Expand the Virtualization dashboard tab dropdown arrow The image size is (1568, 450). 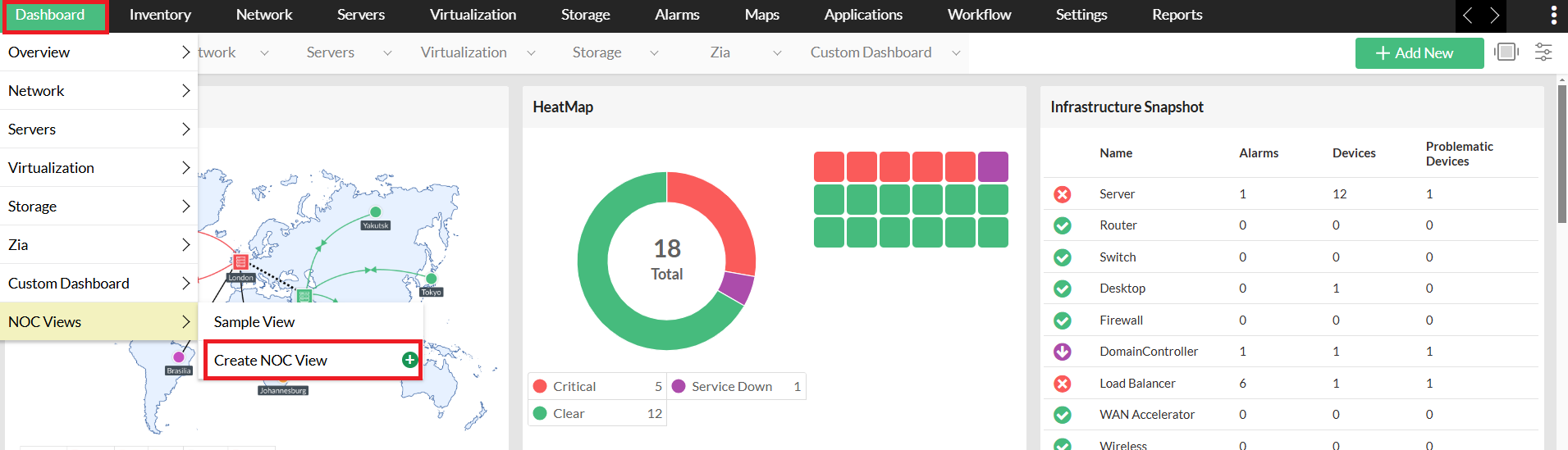(531, 53)
